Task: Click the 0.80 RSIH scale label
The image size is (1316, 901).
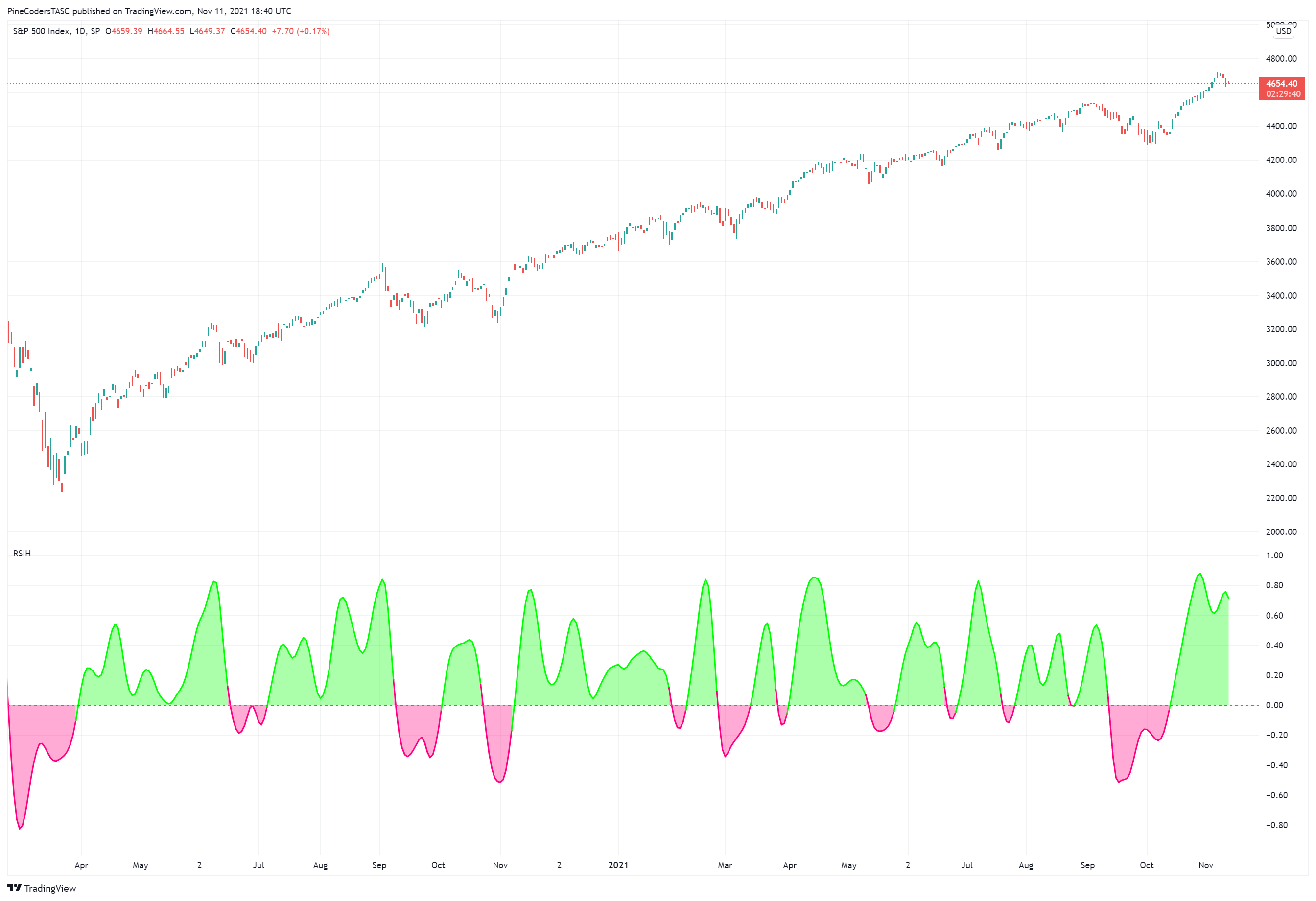Action: pos(1275,585)
